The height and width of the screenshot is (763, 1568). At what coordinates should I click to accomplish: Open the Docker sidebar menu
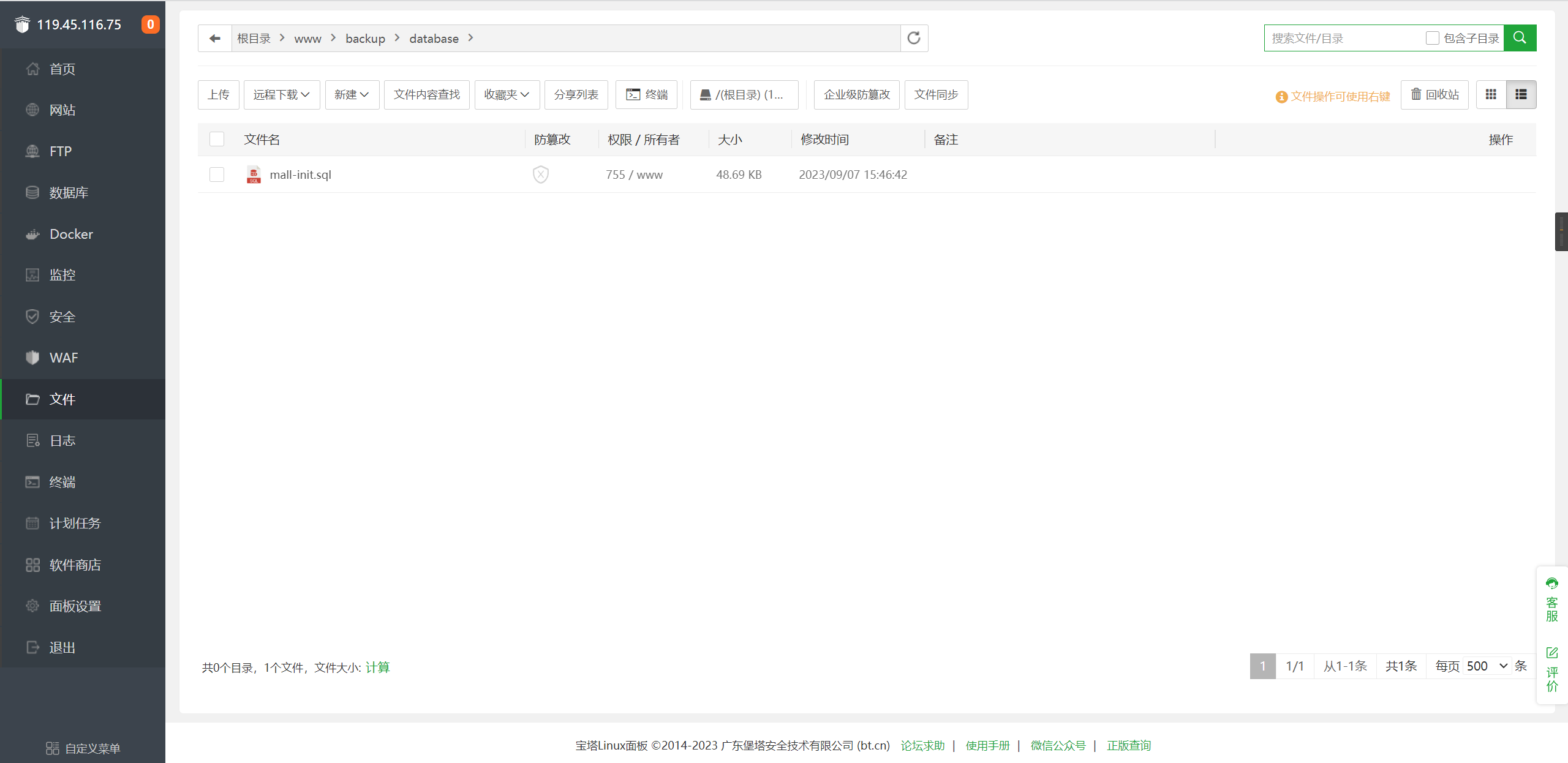71,234
